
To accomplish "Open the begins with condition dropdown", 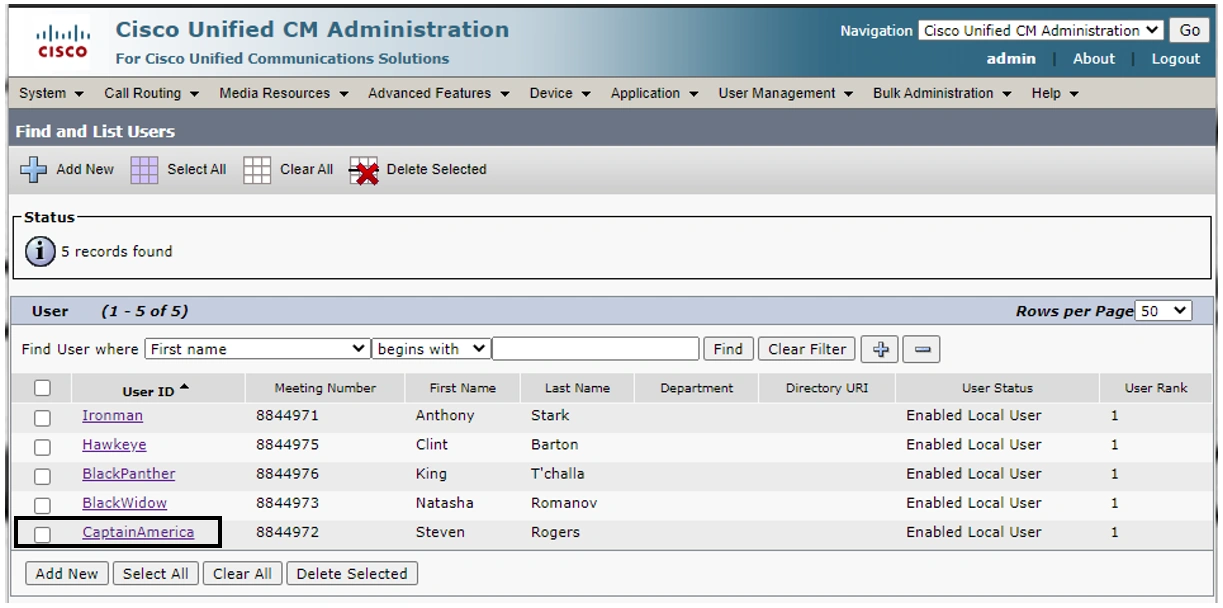I will [x=431, y=349].
